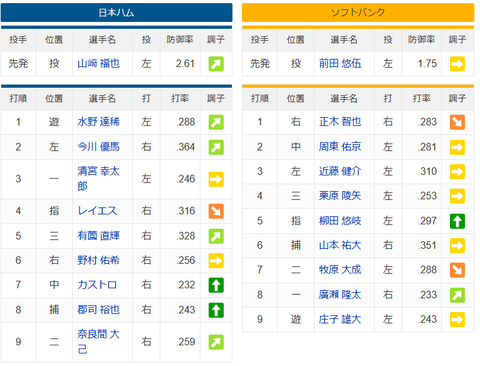The image size is (480, 366).
Task: Click orange down arrow in 牧原 大成 row
Action: pyautogui.click(x=457, y=270)
